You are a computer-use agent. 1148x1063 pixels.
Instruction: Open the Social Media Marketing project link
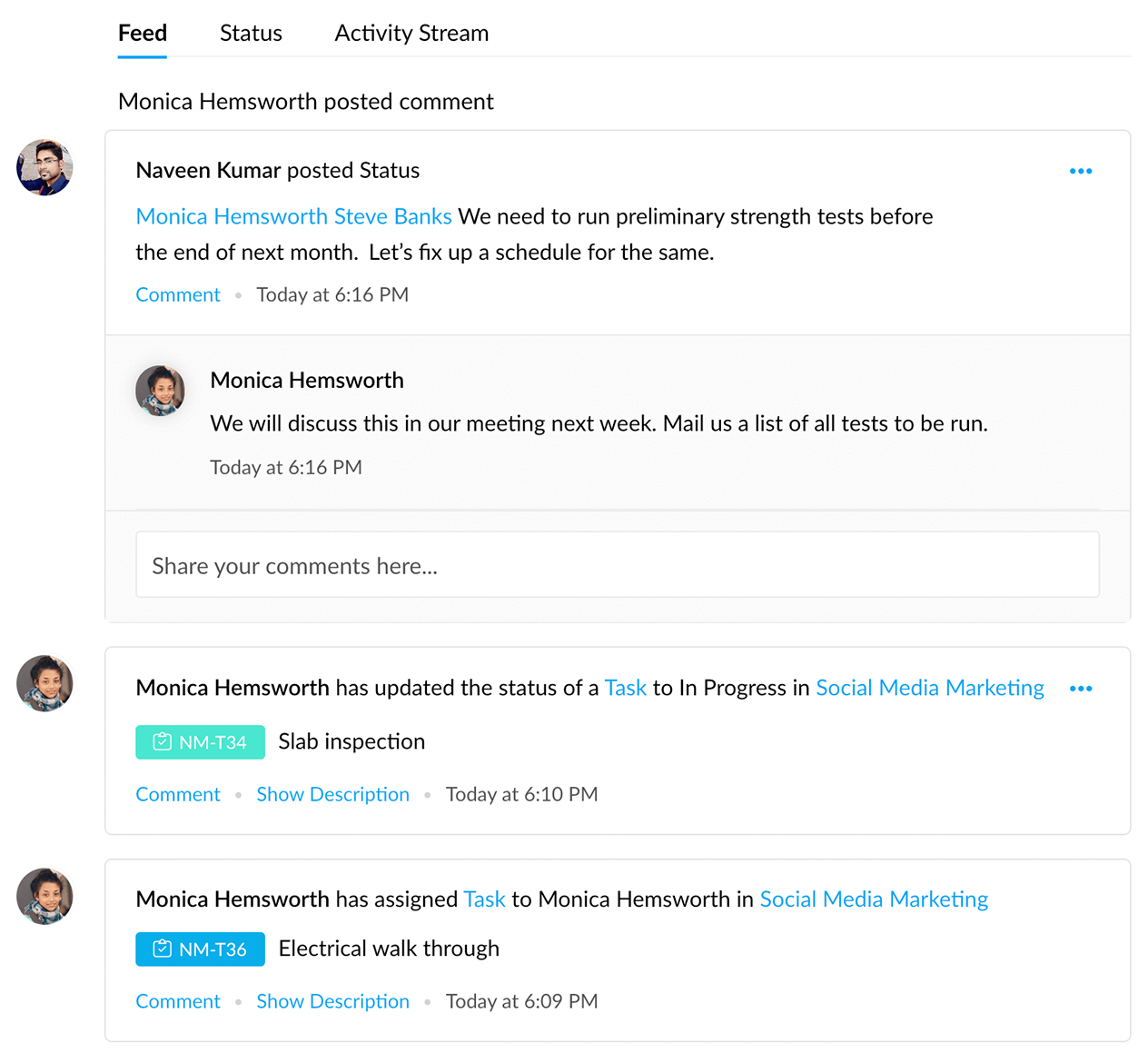929,688
